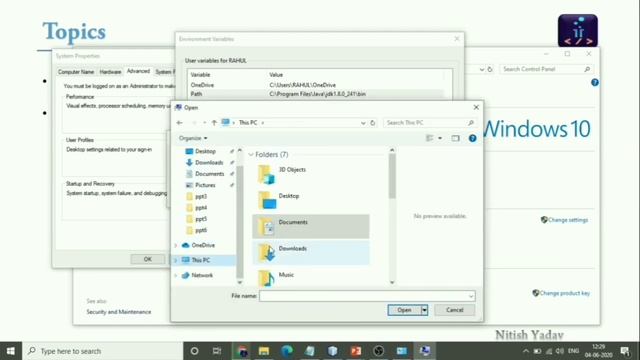Open Microsoft Edge from the taskbar

click(x=287, y=351)
